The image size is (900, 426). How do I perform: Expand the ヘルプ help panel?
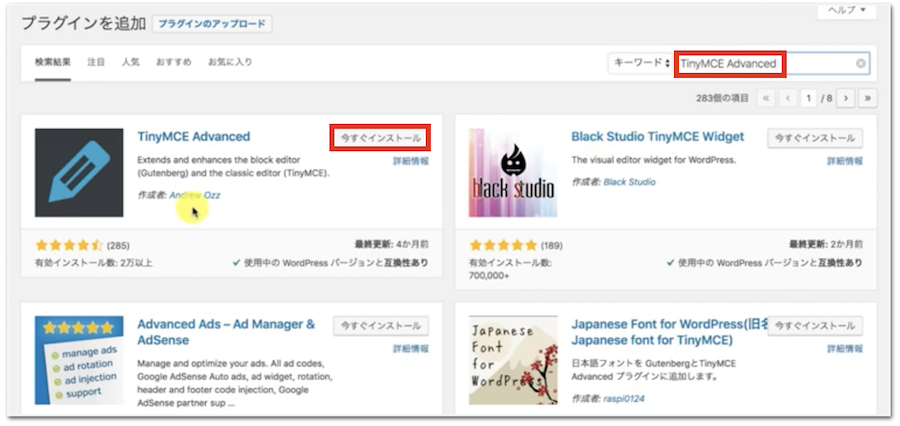coord(846,10)
